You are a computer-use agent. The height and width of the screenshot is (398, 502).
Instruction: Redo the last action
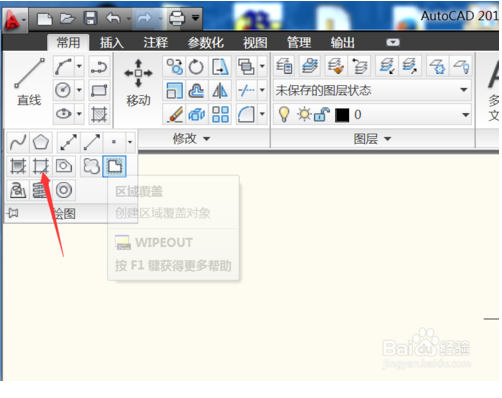tap(145, 18)
